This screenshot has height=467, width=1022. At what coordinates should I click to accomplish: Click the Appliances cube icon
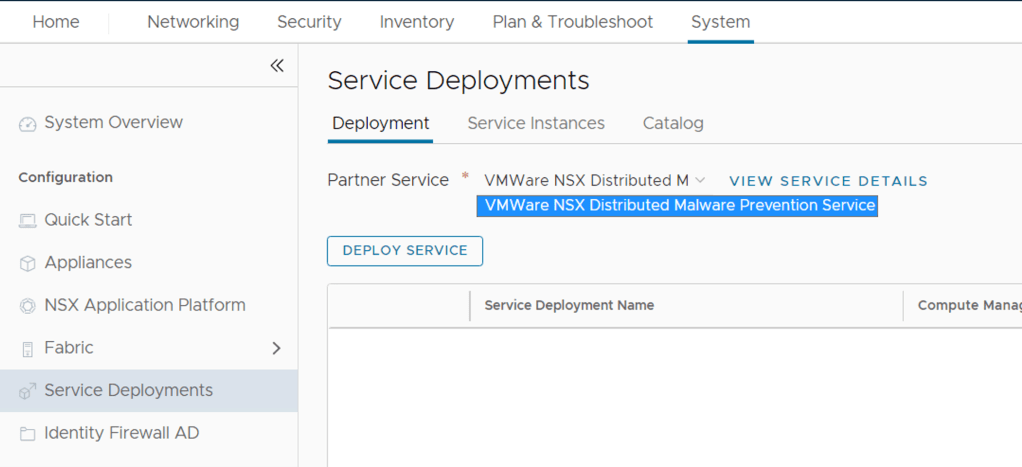[x=27, y=263]
